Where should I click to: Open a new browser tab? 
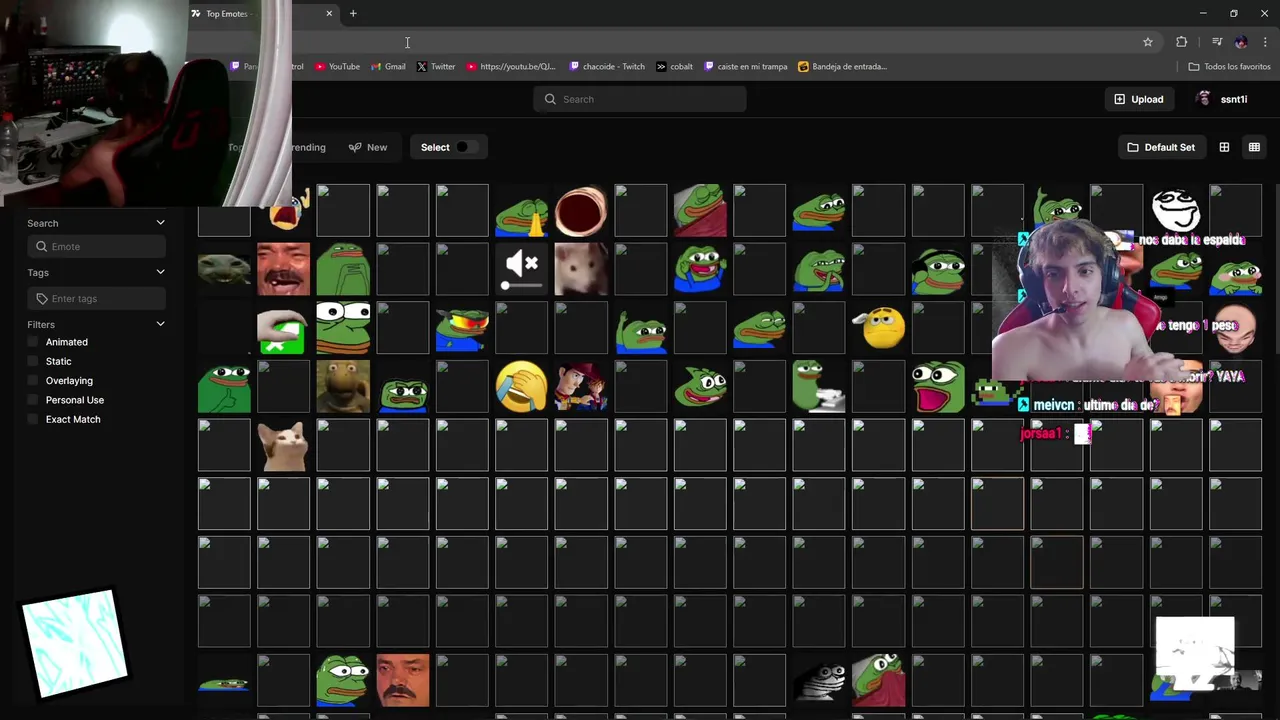click(x=353, y=13)
